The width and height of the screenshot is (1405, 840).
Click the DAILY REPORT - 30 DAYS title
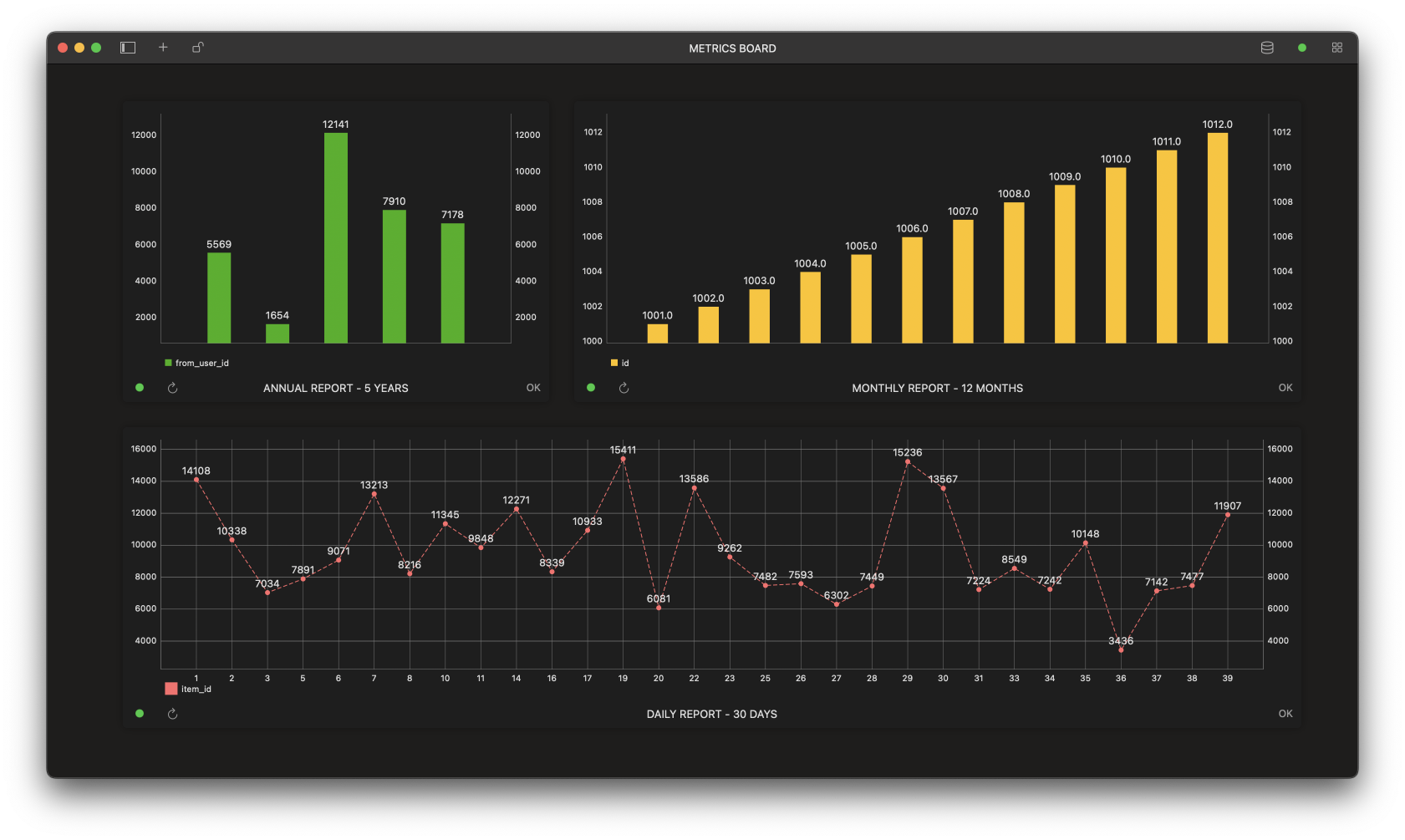[x=711, y=714]
